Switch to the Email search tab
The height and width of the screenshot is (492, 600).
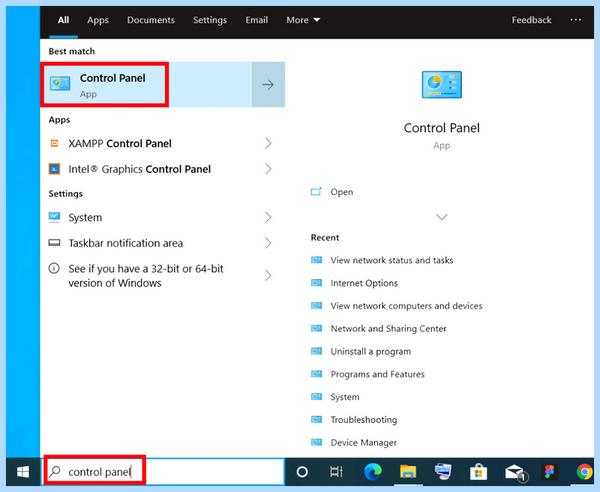coord(256,20)
